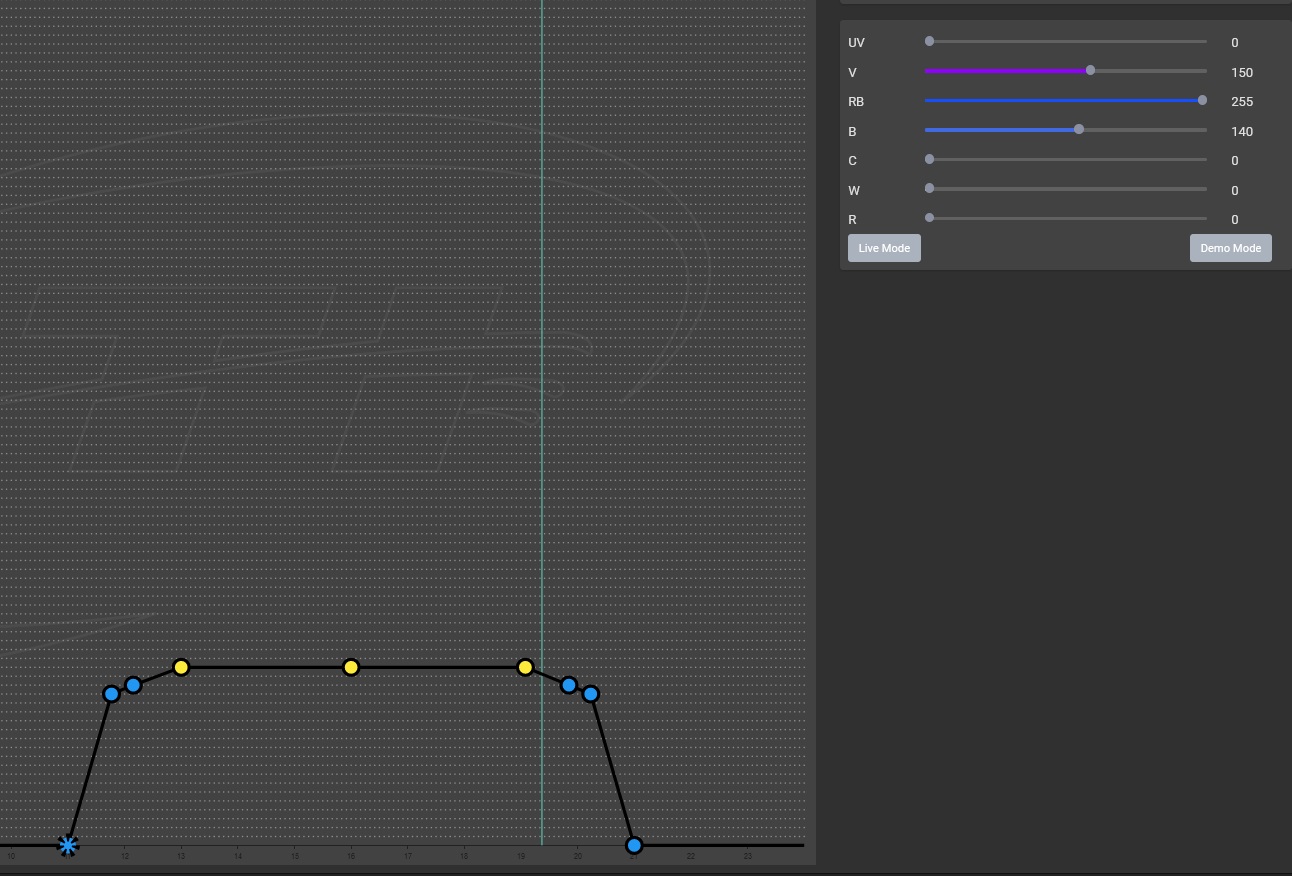Screen dimensions: 1292x876
Task: Select the blue star point at hour 11
Action: (x=67, y=845)
